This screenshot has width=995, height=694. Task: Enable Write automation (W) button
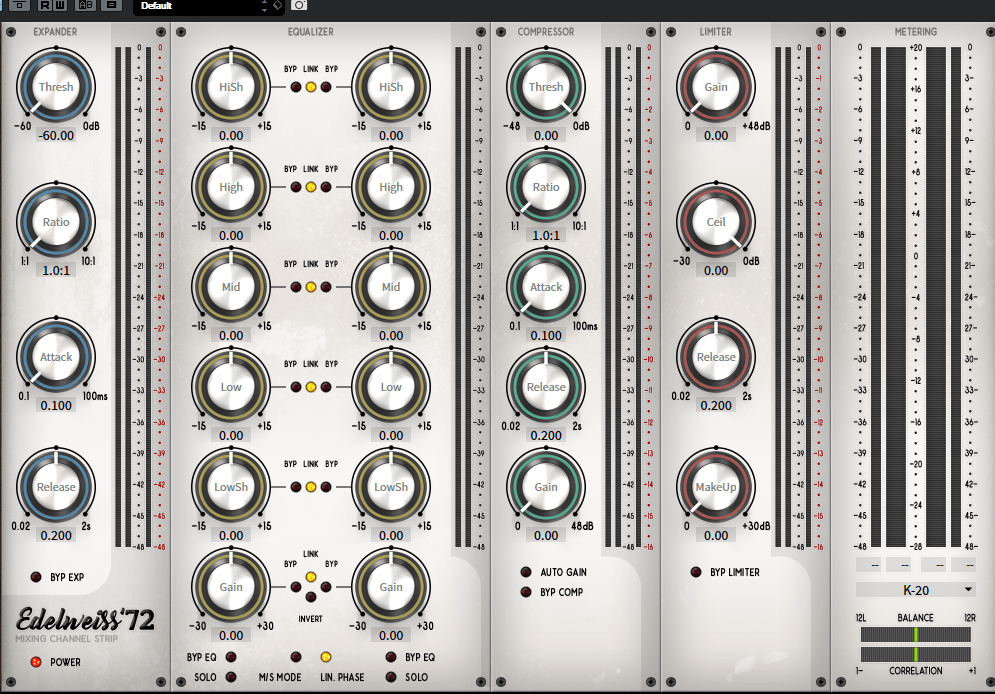click(x=61, y=5)
